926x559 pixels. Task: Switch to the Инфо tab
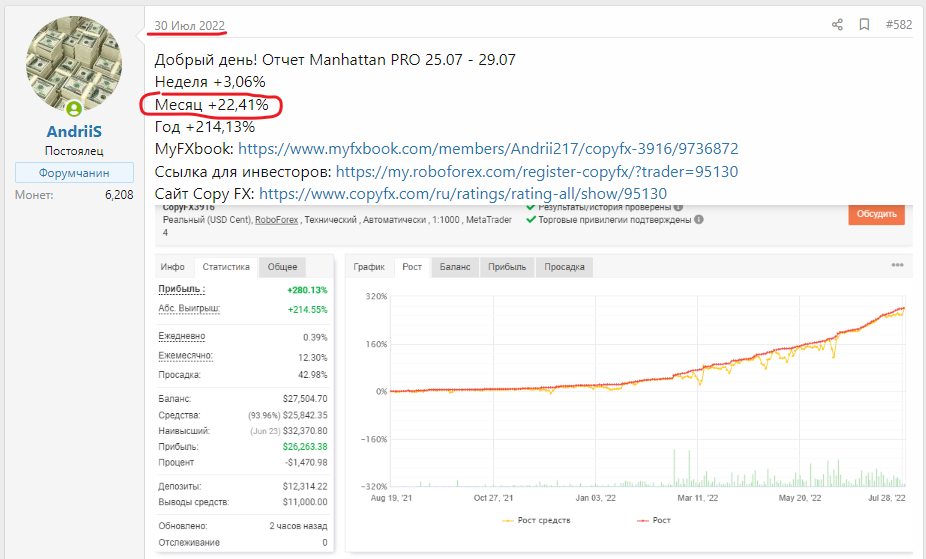(172, 267)
